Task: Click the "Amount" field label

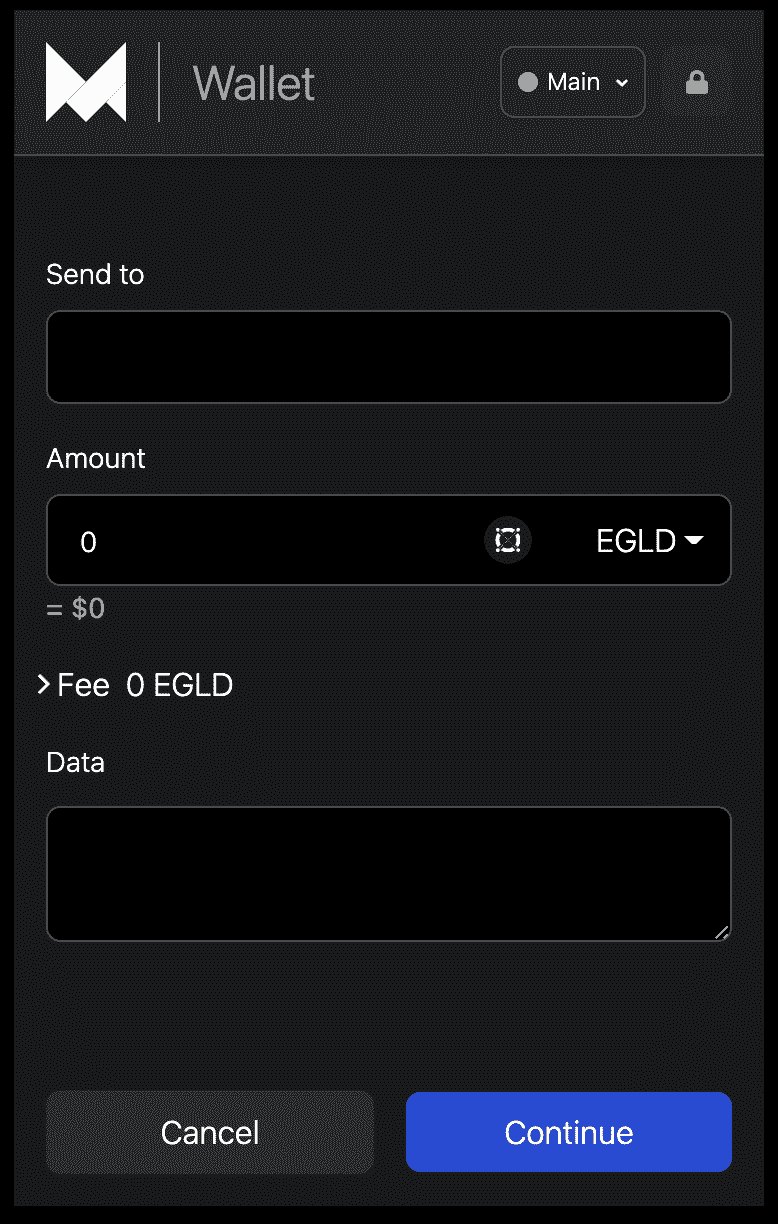Action: coord(96,458)
